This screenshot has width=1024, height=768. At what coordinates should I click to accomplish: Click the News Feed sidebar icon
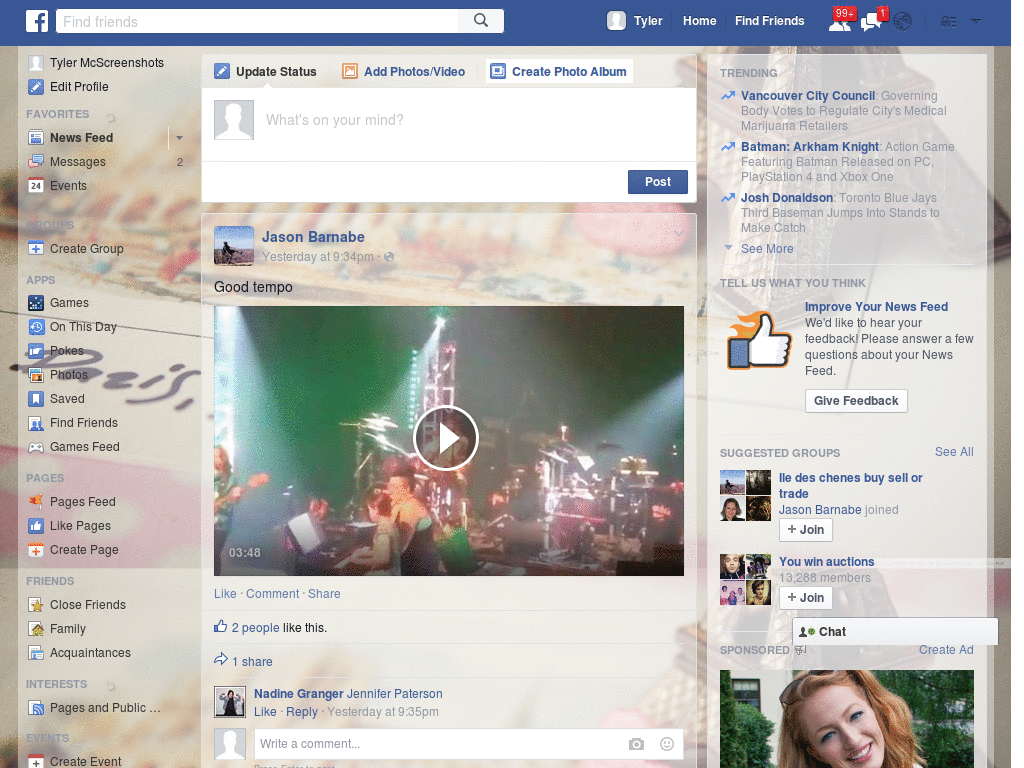coord(36,138)
